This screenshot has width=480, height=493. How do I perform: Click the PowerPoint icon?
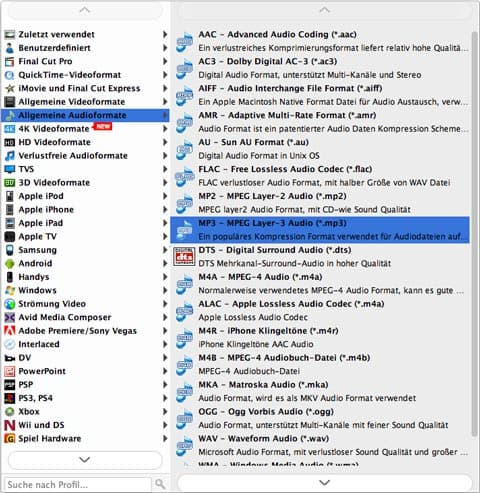coord(10,371)
